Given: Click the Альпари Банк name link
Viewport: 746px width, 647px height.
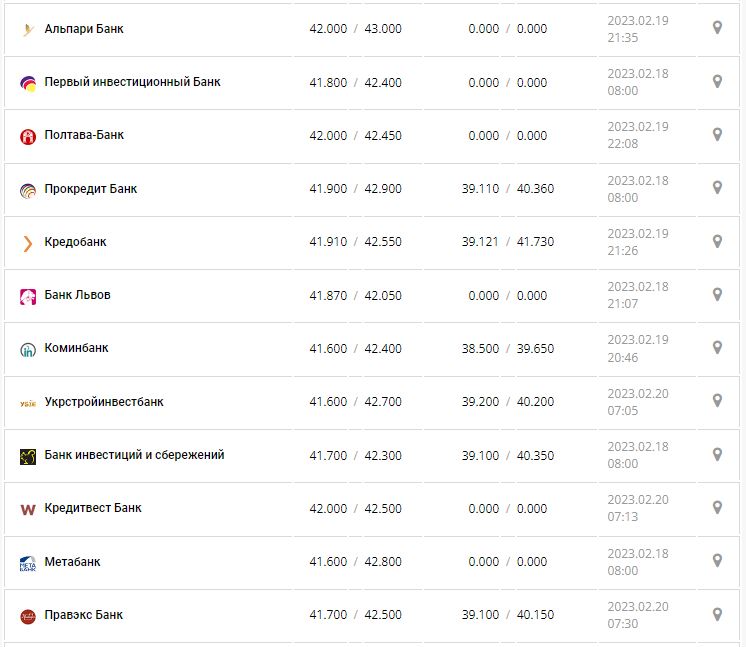Looking at the screenshot, I should click(84, 29).
